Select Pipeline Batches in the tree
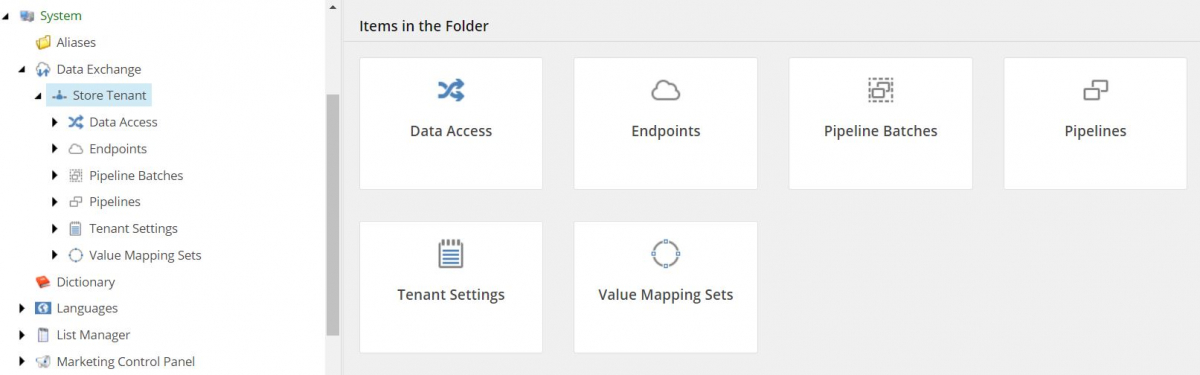The image size is (1200, 375). [136, 175]
